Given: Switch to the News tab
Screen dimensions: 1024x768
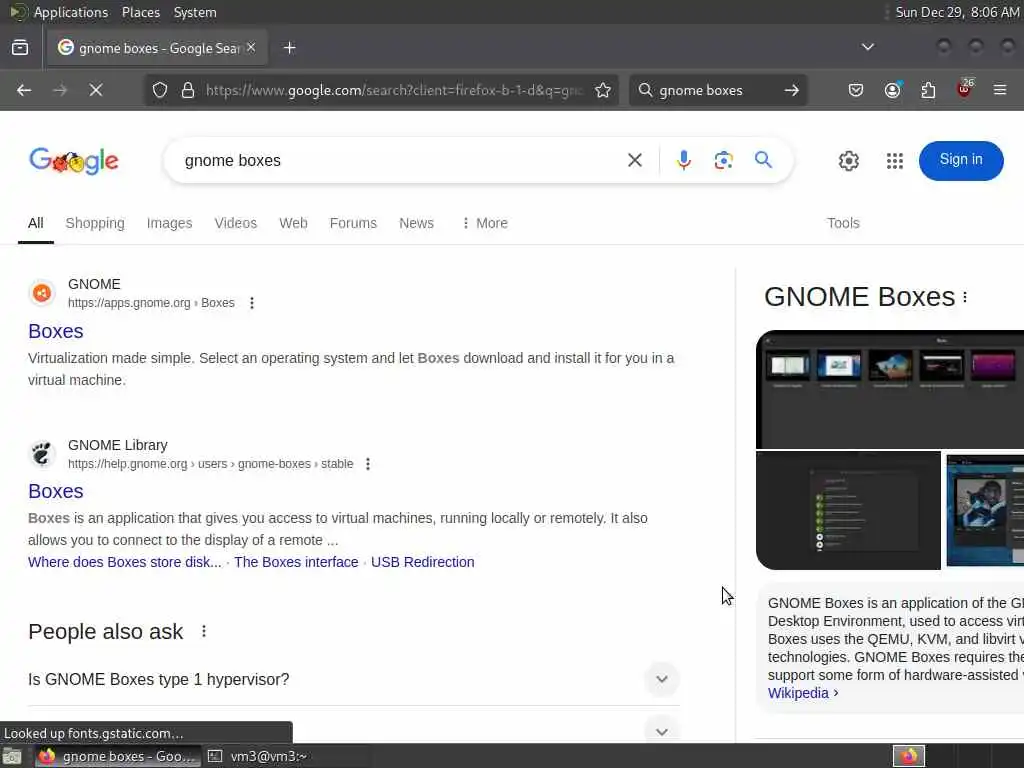Looking at the screenshot, I should tap(417, 223).
